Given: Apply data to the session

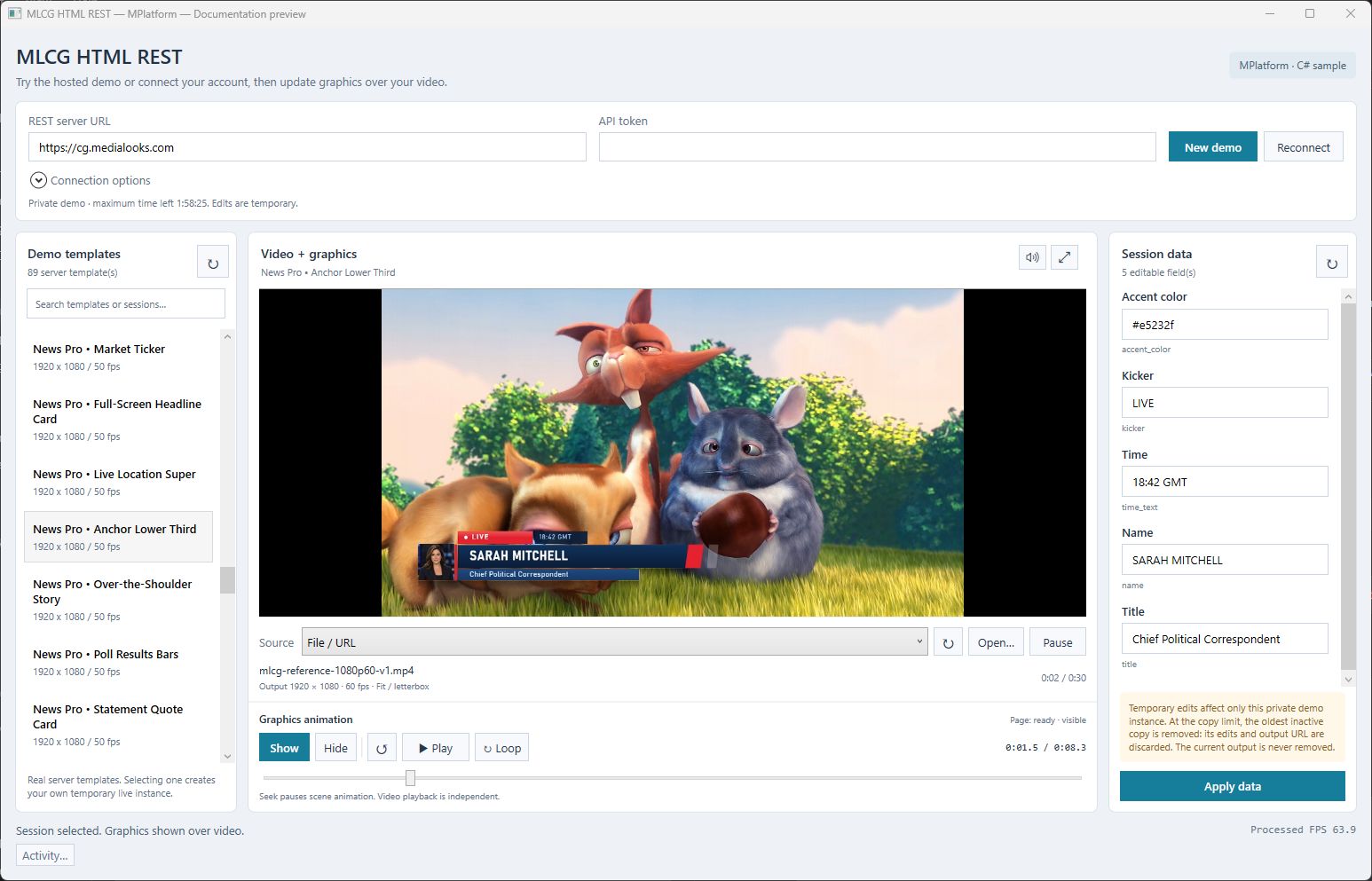Looking at the screenshot, I should [x=1232, y=786].
